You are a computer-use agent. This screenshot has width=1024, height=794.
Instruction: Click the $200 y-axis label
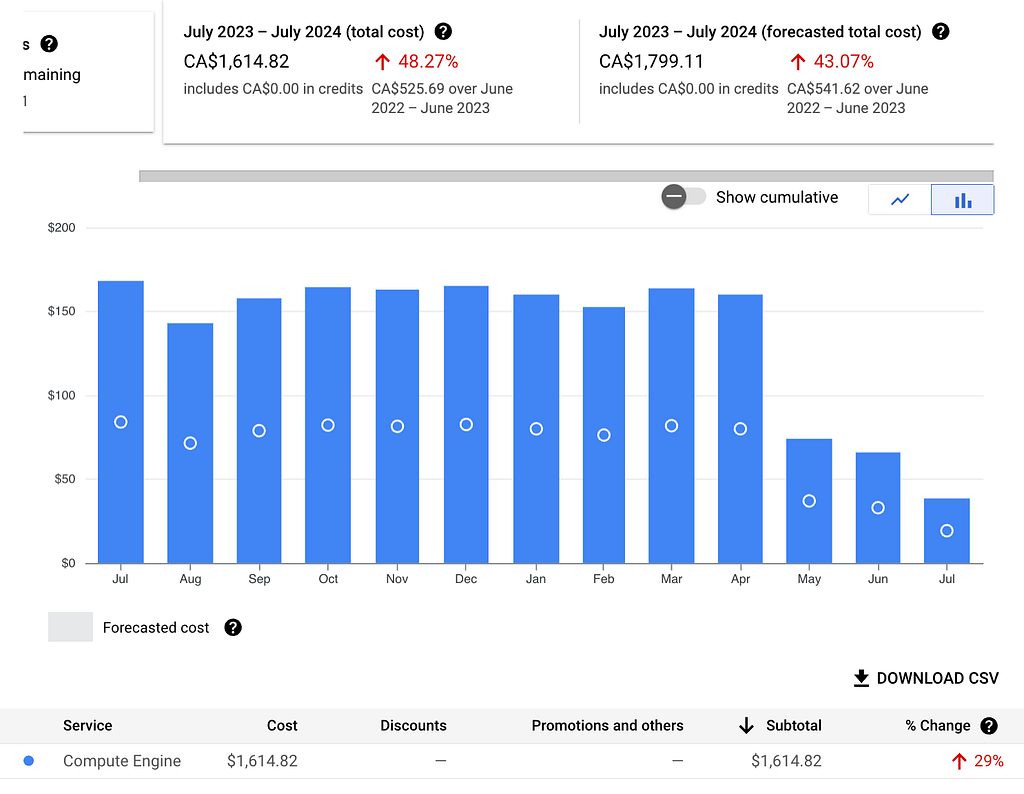coord(61,227)
